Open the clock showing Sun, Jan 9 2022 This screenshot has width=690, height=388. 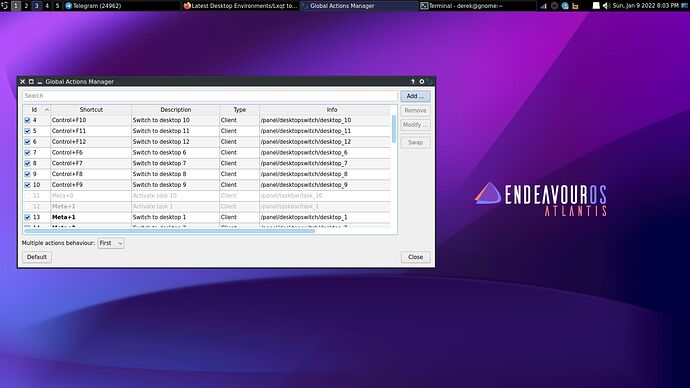point(646,6)
